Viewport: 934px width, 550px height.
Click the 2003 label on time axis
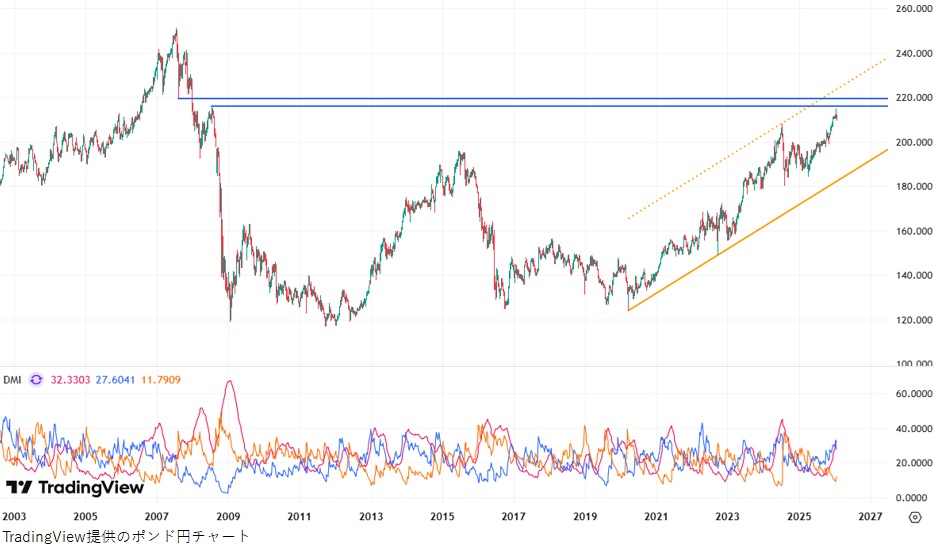coord(14,517)
